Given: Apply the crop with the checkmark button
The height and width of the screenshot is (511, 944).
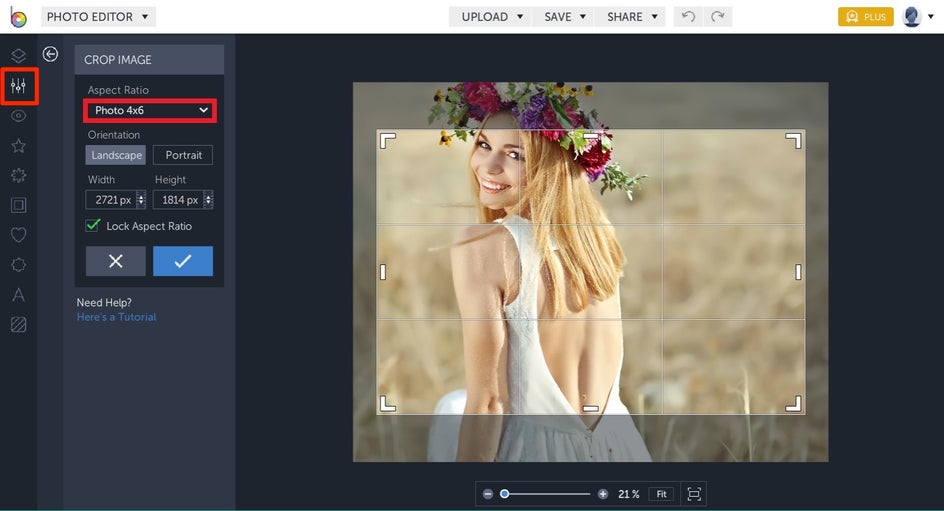Looking at the screenshot, I should (183, 261).
